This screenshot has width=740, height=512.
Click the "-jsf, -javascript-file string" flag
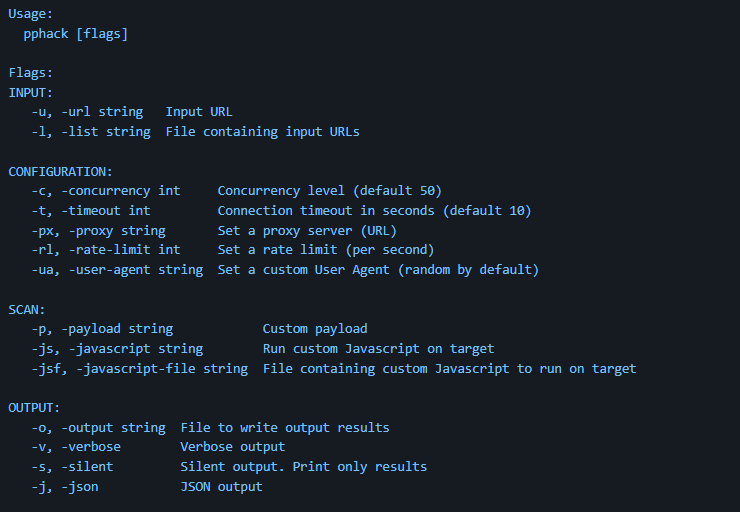(140, 368)
